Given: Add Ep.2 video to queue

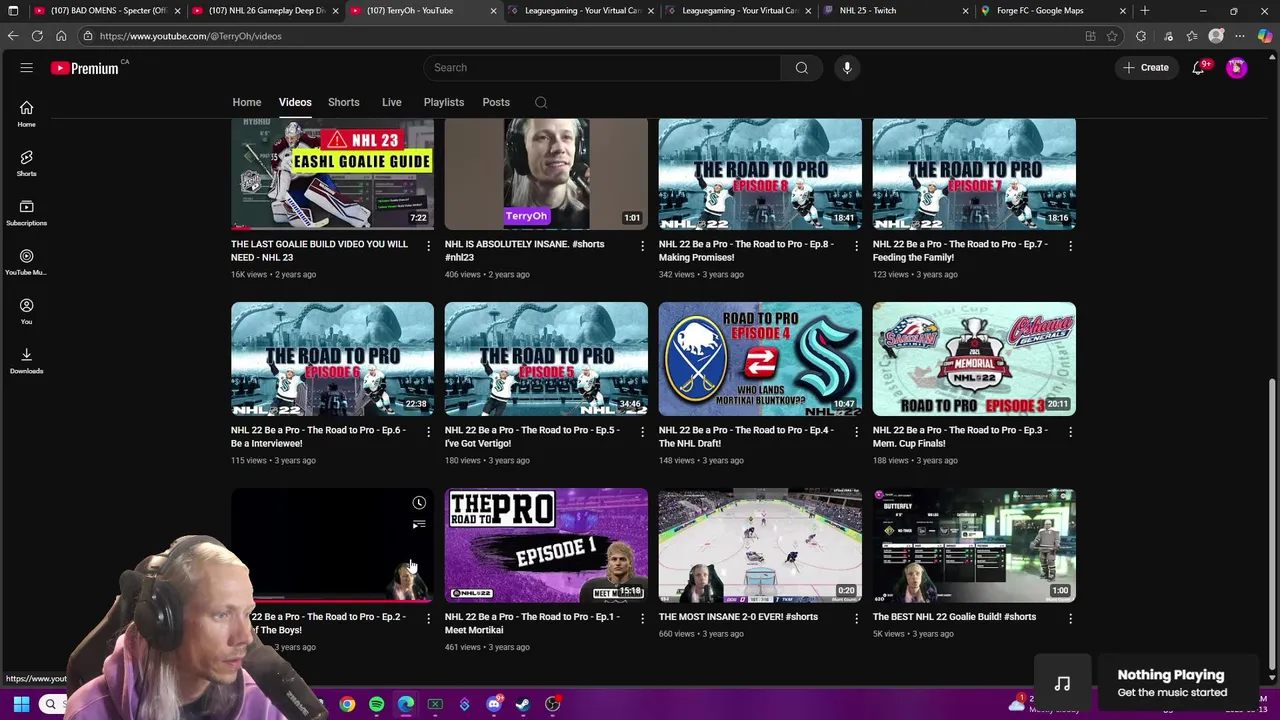Looking at the screenshot, I should coord(419,525).
